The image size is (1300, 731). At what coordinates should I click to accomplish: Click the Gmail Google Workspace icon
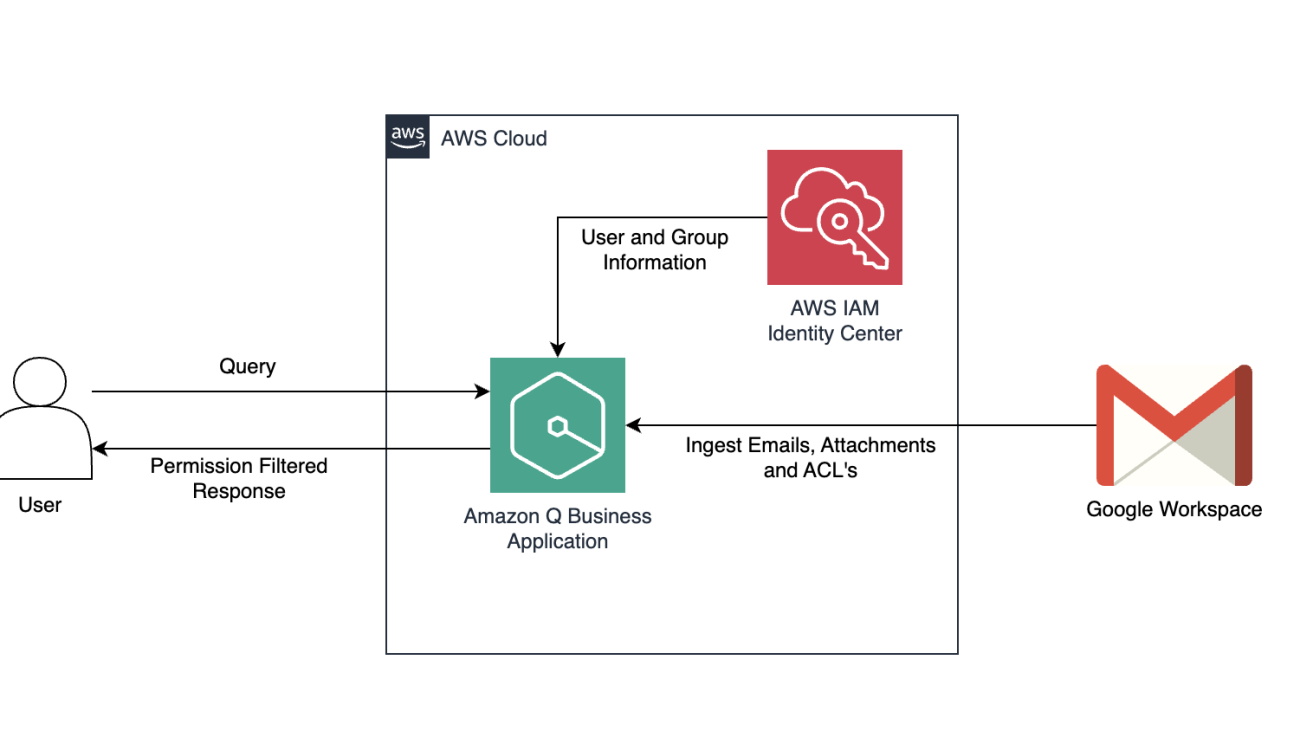point(1174,425)
